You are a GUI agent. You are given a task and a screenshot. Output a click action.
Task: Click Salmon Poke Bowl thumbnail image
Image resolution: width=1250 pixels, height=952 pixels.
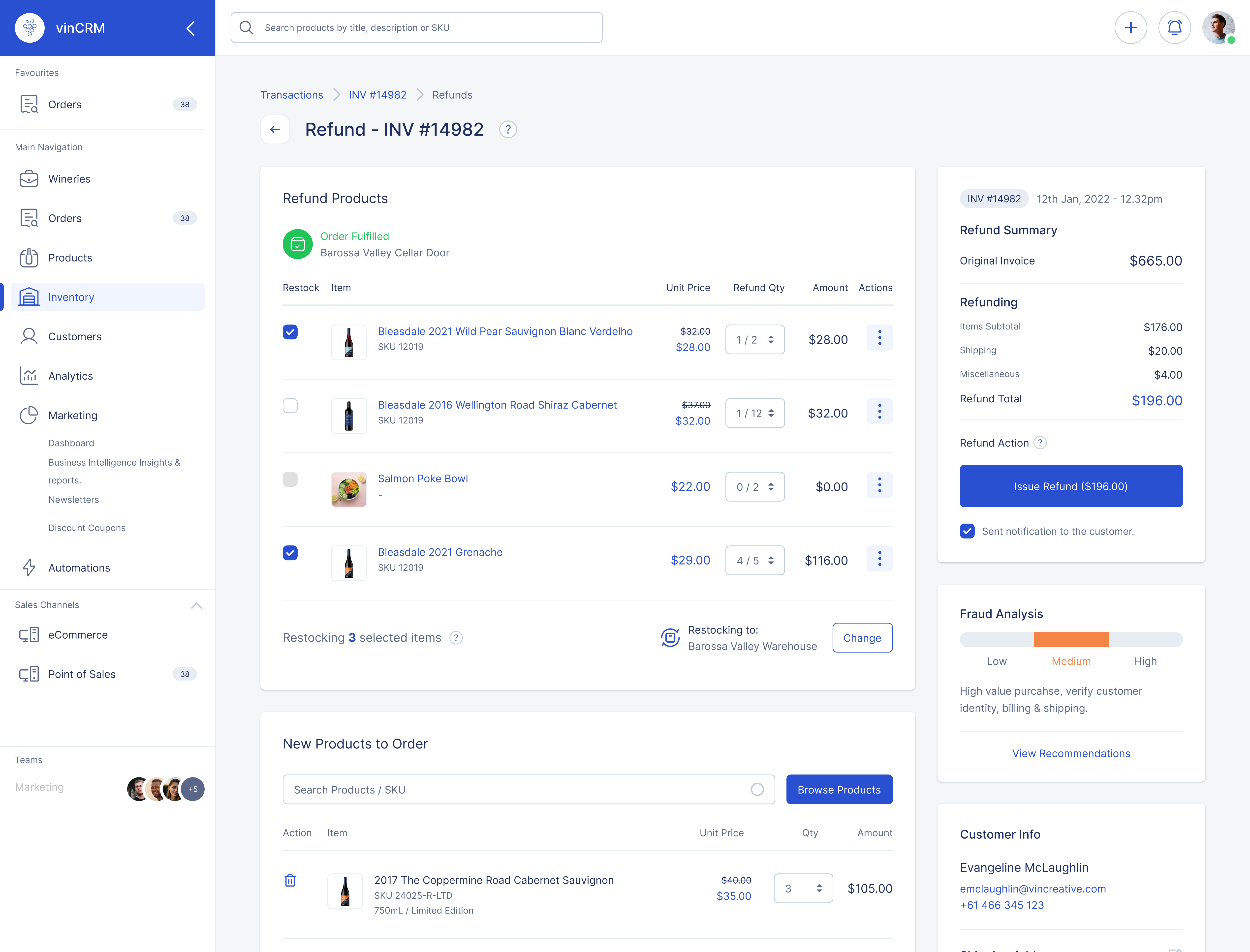coord(349,489)
